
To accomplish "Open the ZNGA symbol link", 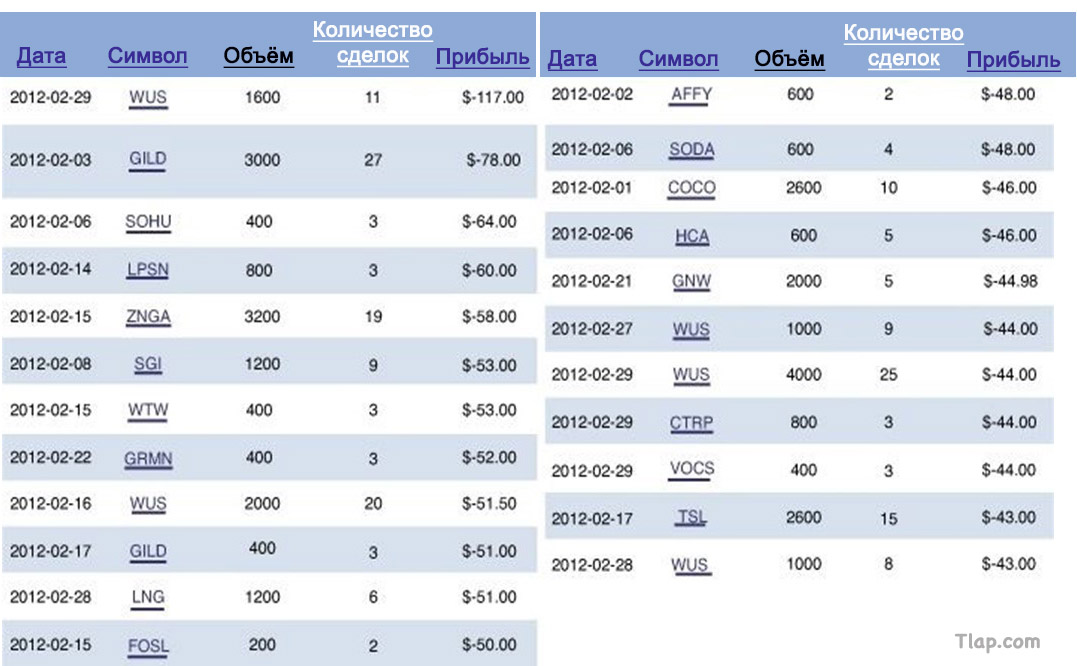I will coord(148,317).
